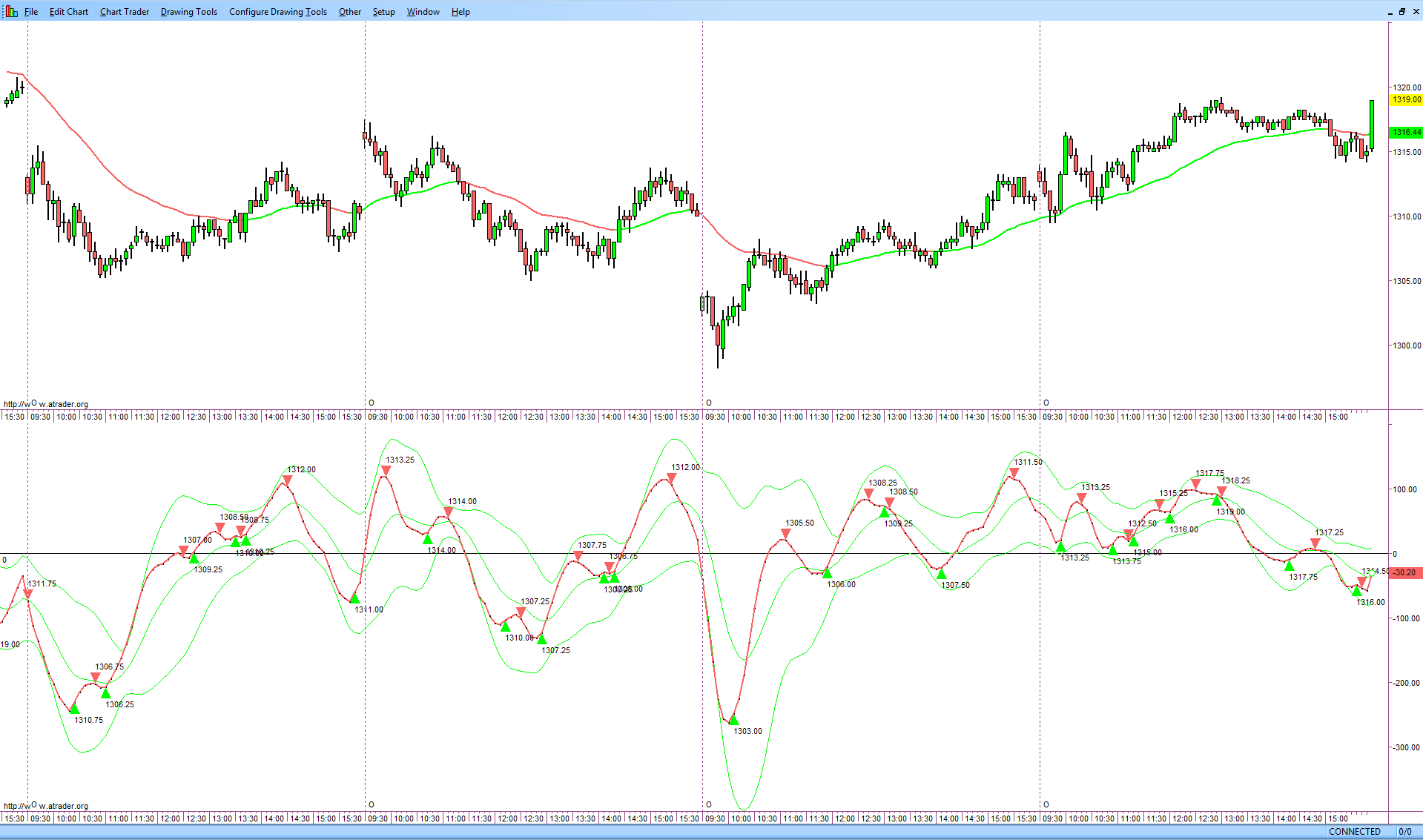Click the red -30.20 indicator value tag

1406,572
